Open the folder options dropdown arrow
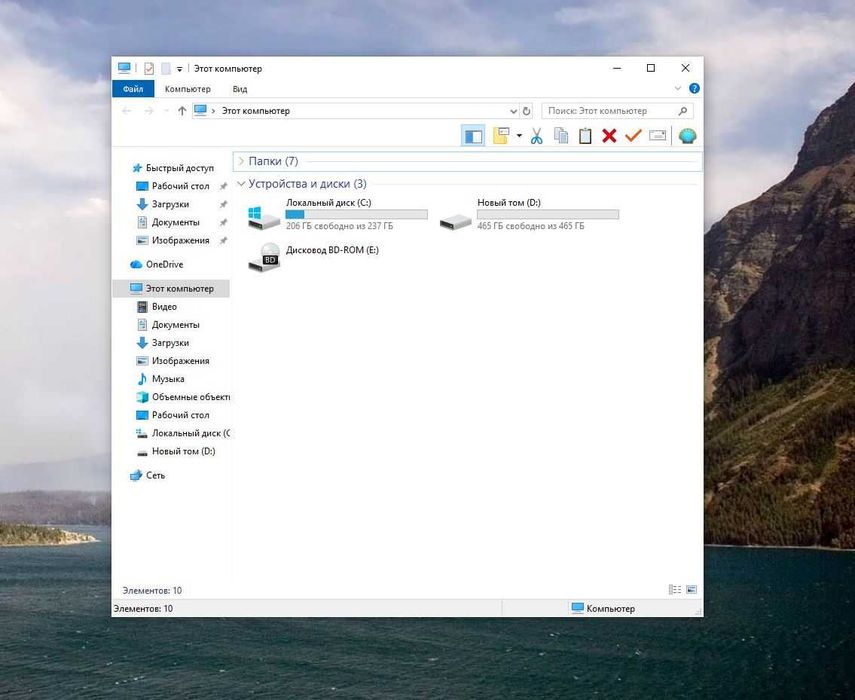This screenshot has width=855, height=700. [519, 136]
